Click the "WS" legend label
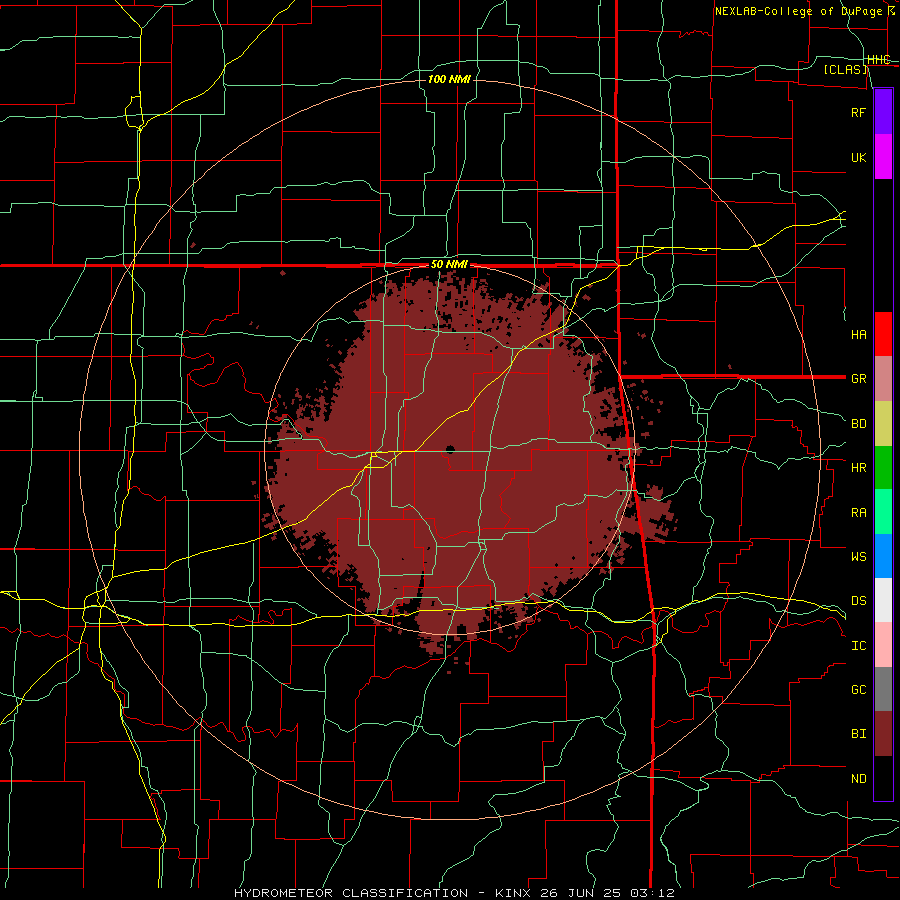The height and width of the screenshot is (900, 900). 858,556
